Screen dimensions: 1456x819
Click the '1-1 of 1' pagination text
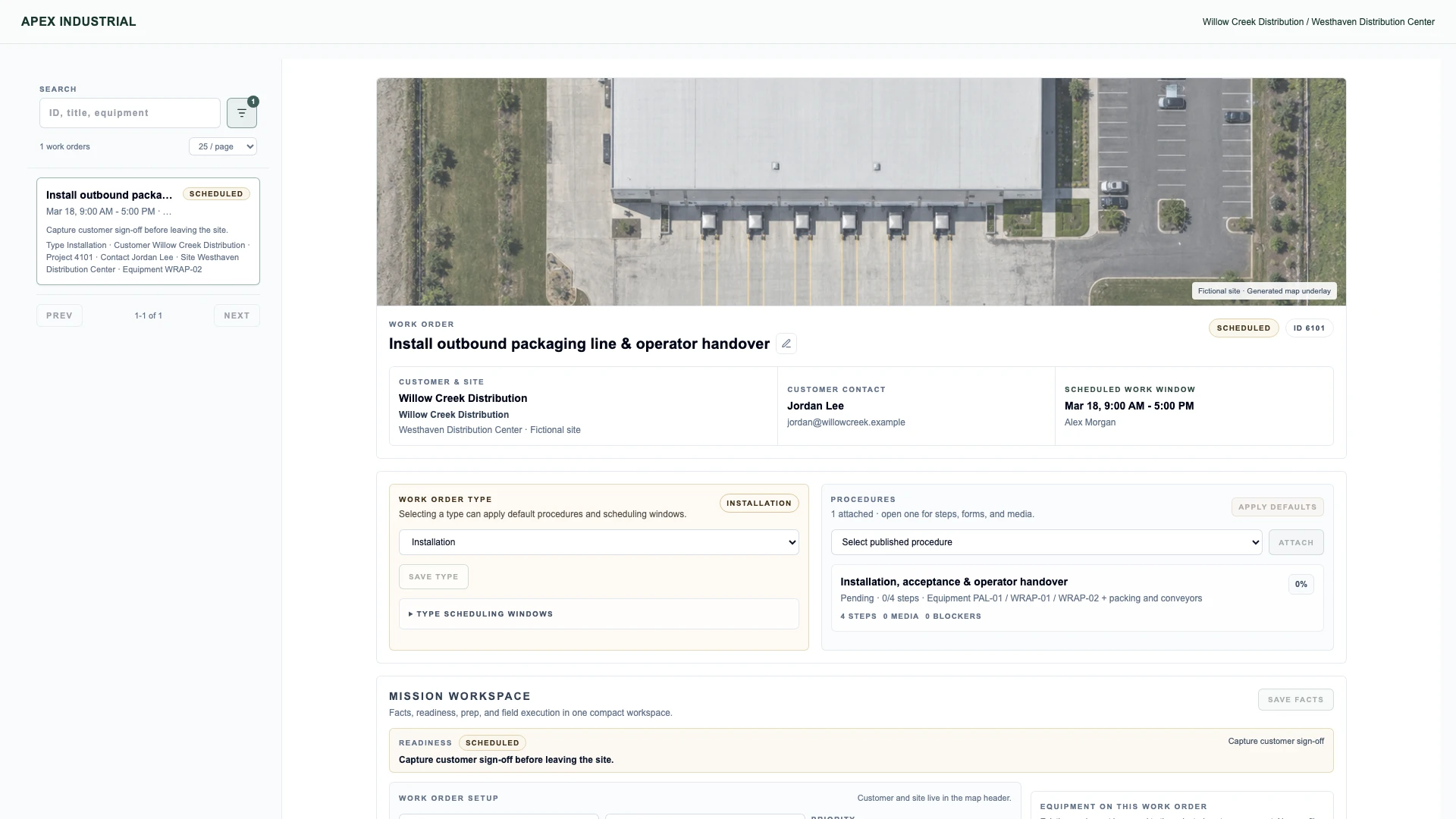[149, 315]
